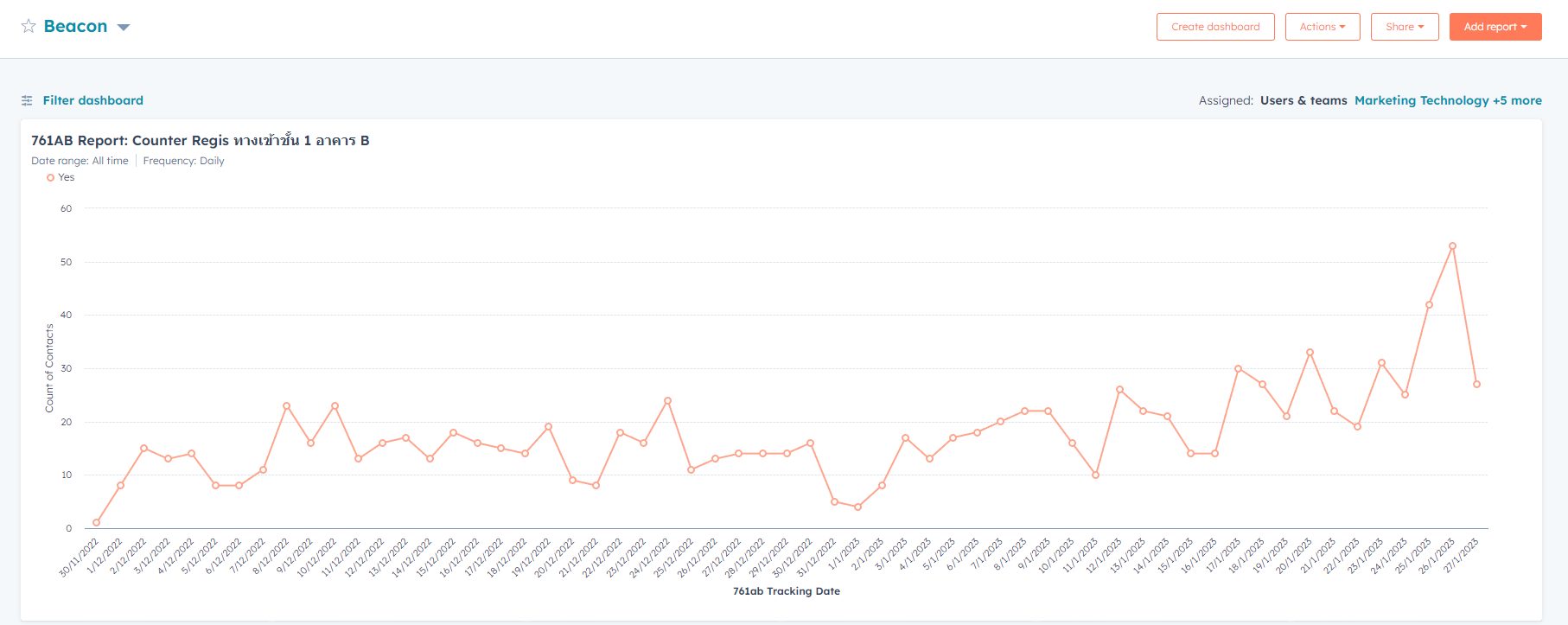Viewport: 1568px width, 625px height.
Task: Select the data point for 20/1/2023
Action: [x=1310, y=352]
